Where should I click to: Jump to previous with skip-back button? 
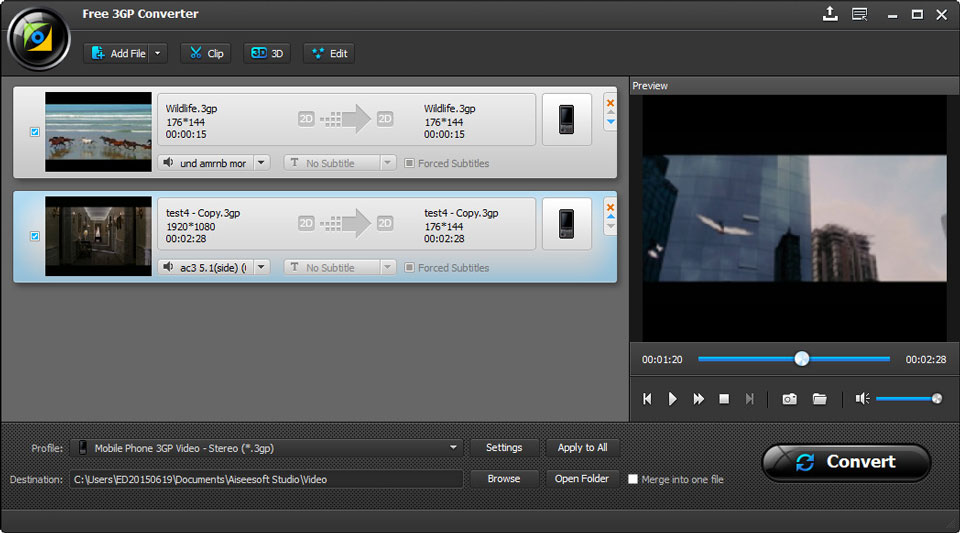pos(647,399)
